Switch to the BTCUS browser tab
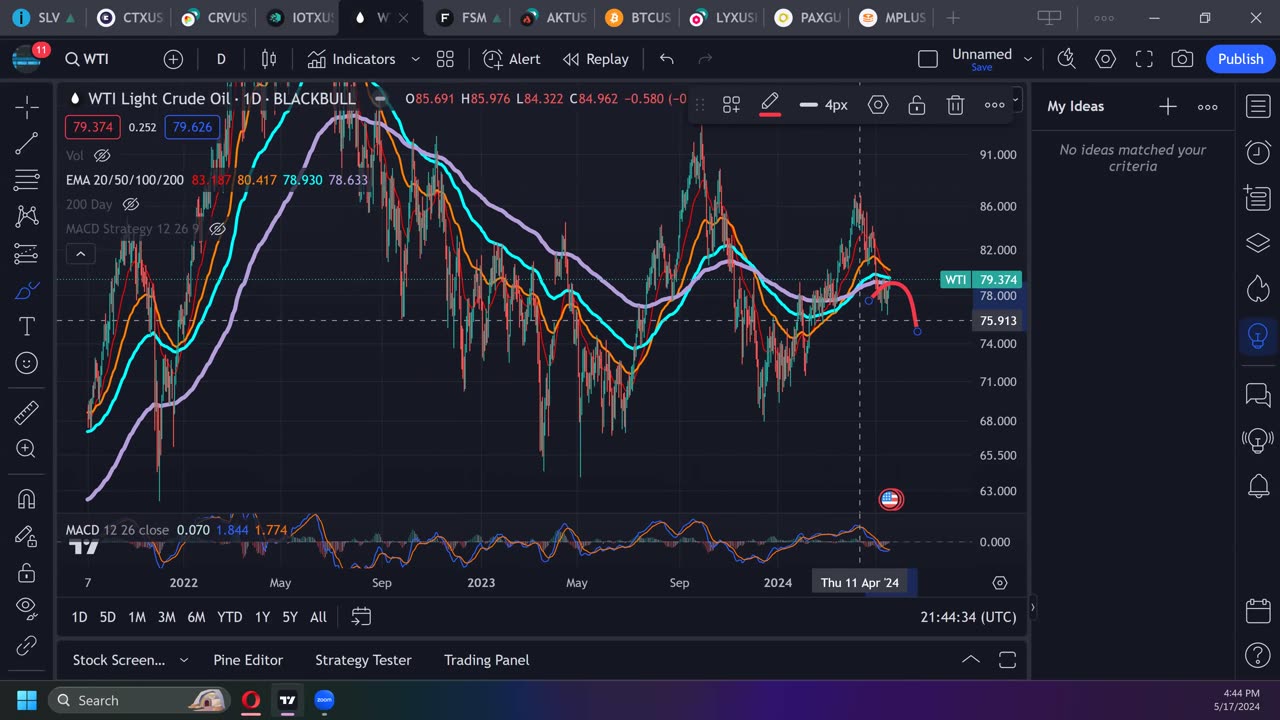This screenshot has height=720, width=1280. coord(638,17)
